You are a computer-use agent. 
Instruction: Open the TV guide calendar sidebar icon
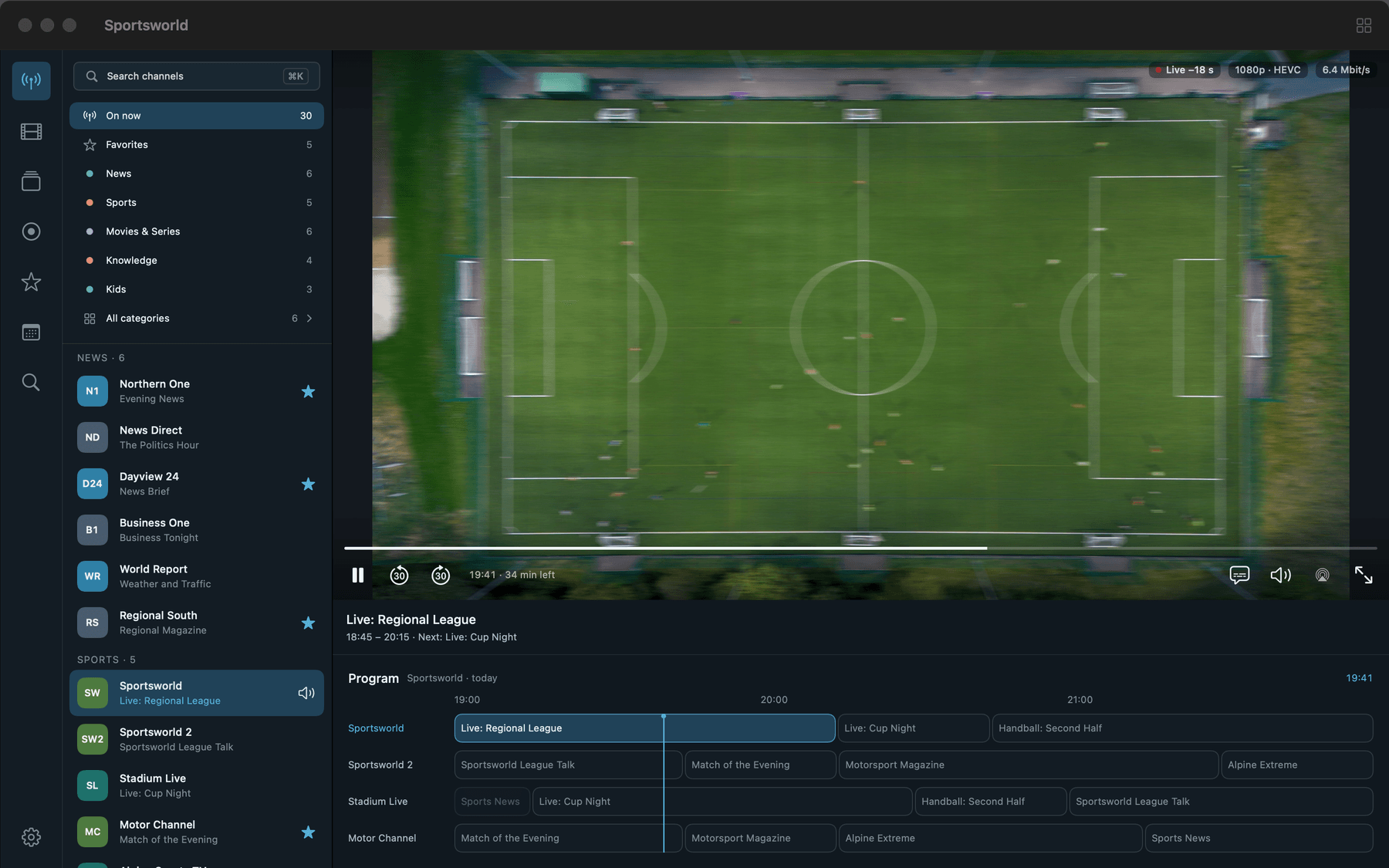point(31,333)
